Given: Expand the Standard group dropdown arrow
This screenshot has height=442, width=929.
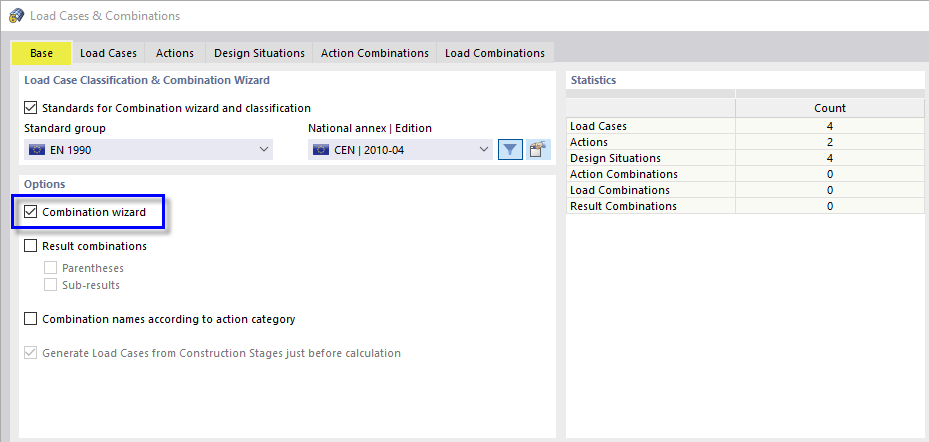Looking at the screenshot, I should pos(264,150).
